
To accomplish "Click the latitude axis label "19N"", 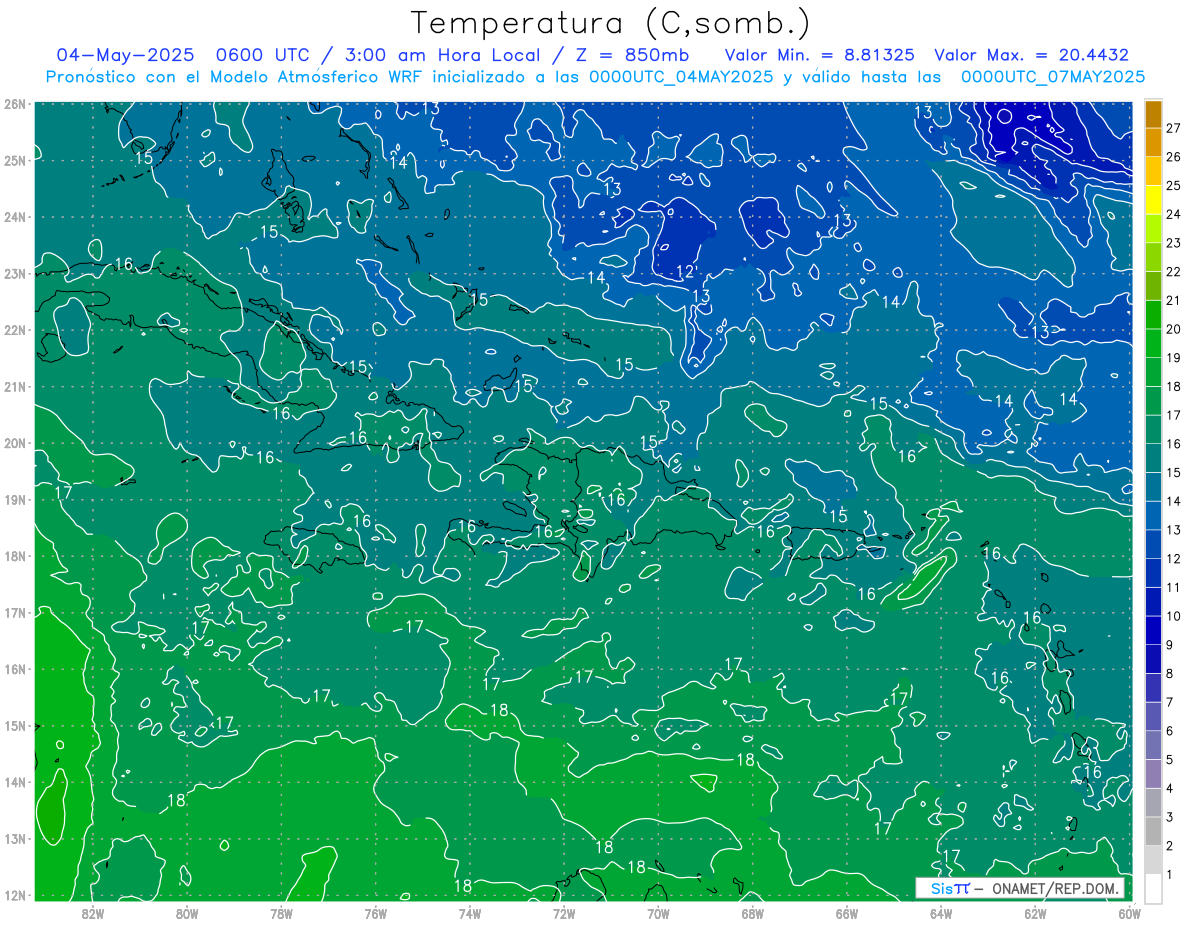I will point(15,499).
